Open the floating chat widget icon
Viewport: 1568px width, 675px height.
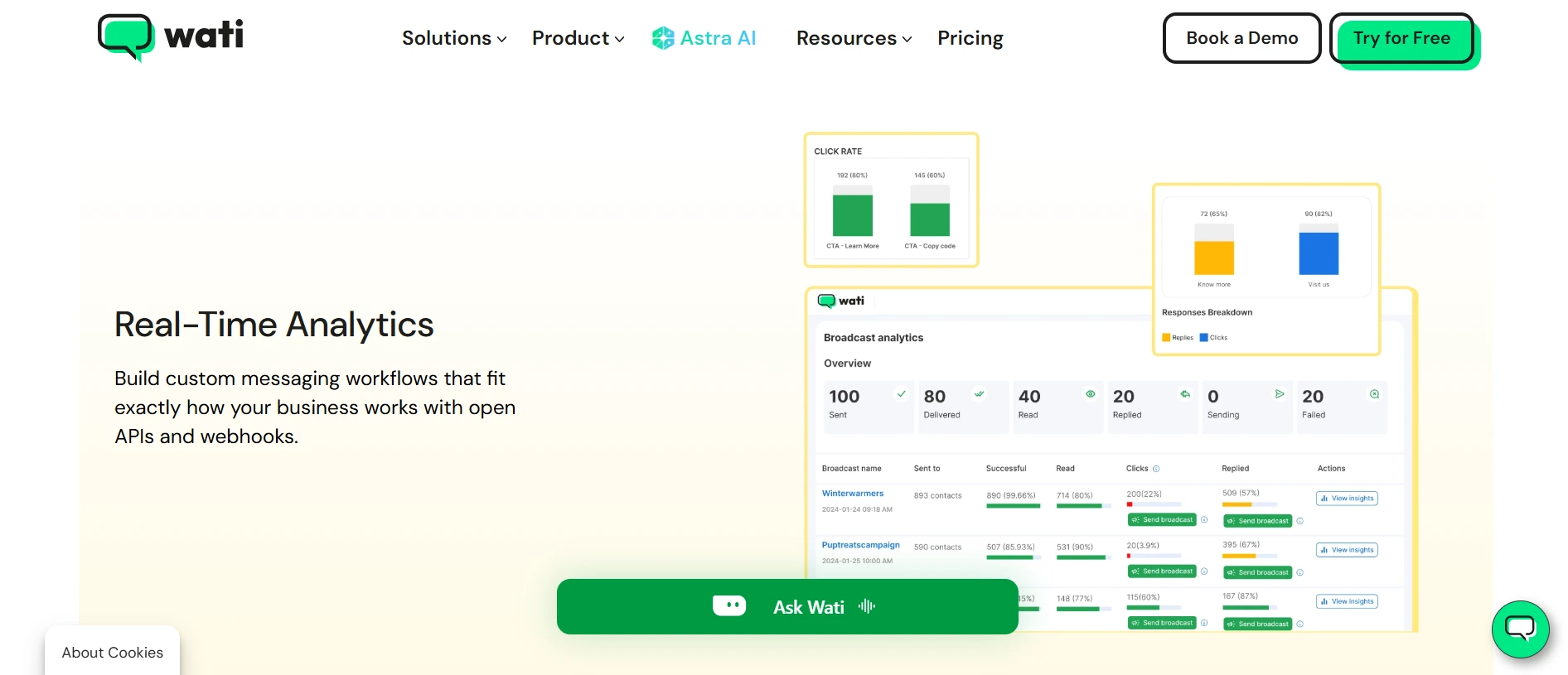click(x=1520, y=629)
